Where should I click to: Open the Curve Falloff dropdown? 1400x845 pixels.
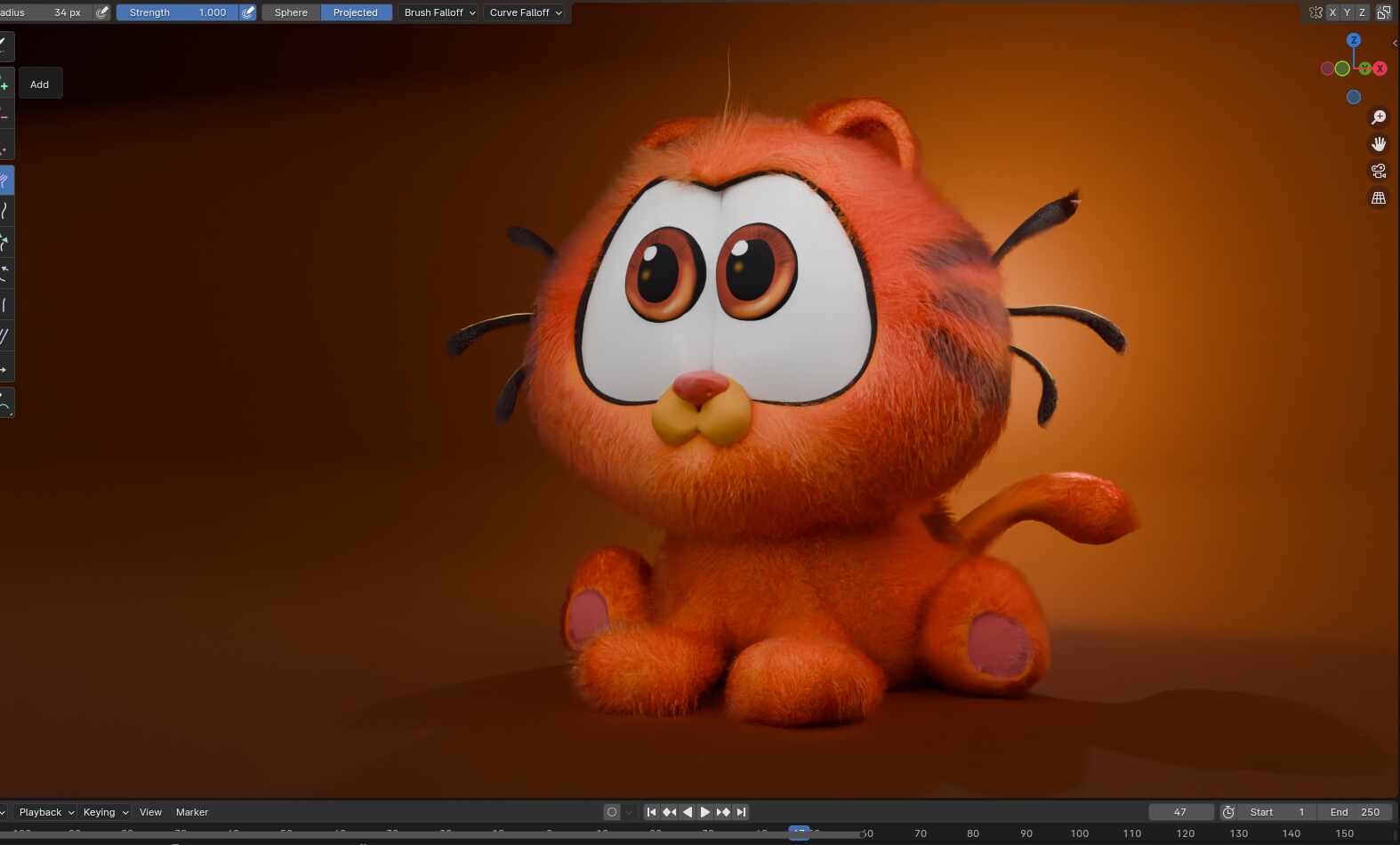pyautogui.click(x=525, y=12)
